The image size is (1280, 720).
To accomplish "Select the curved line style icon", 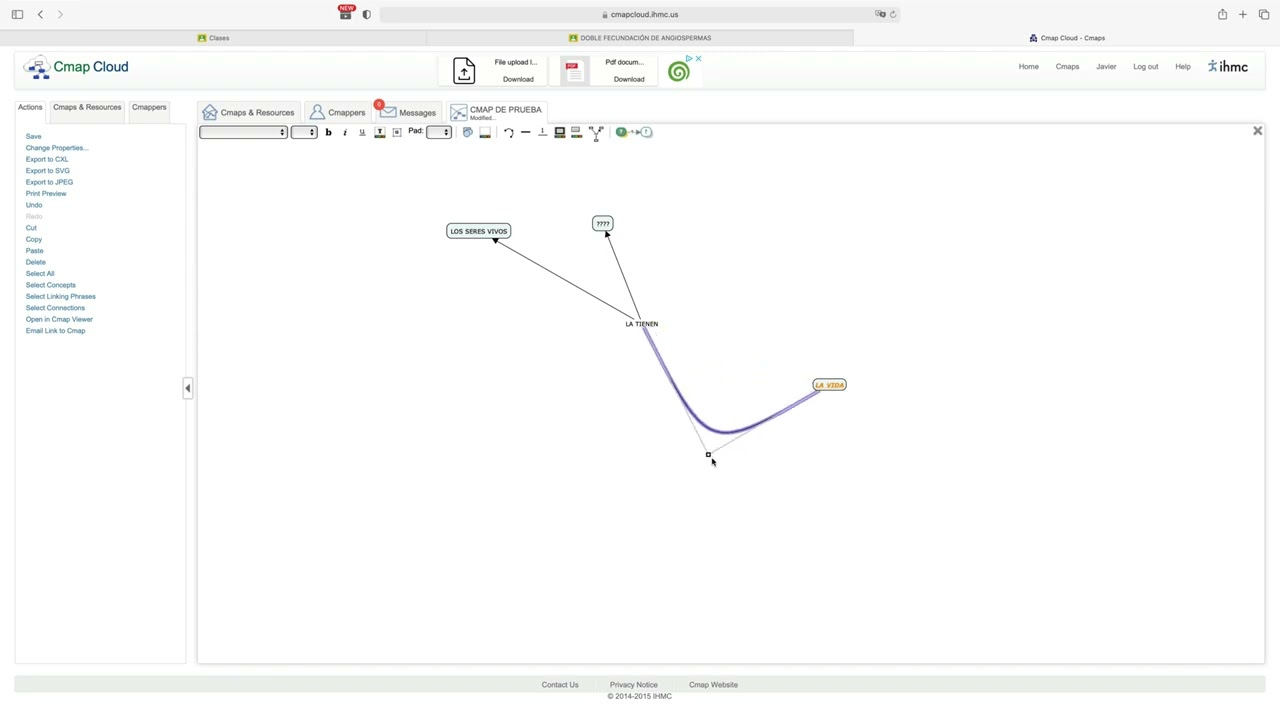I will [x=509, y=132].
